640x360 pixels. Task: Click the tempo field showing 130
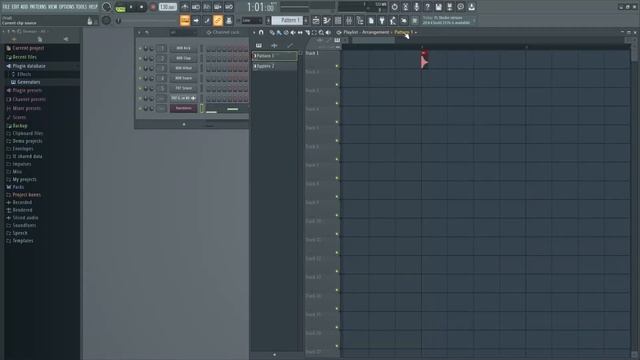click(x=168, y=7)
